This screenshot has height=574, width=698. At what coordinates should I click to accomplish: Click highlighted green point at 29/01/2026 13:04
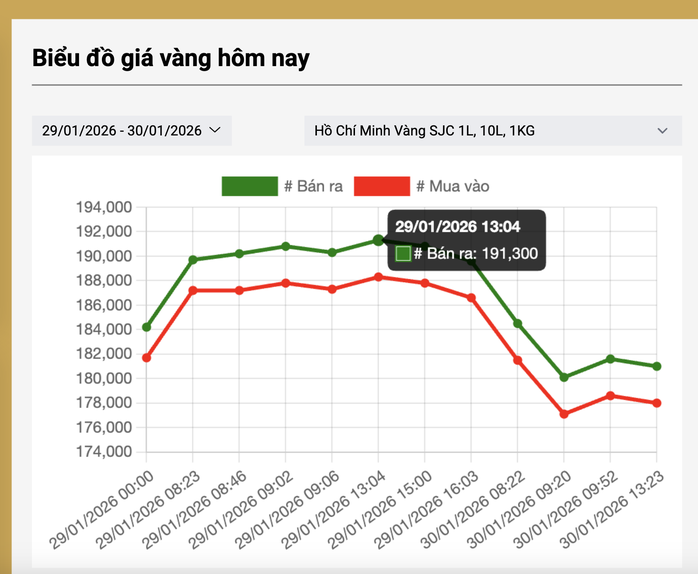(378, 240)
